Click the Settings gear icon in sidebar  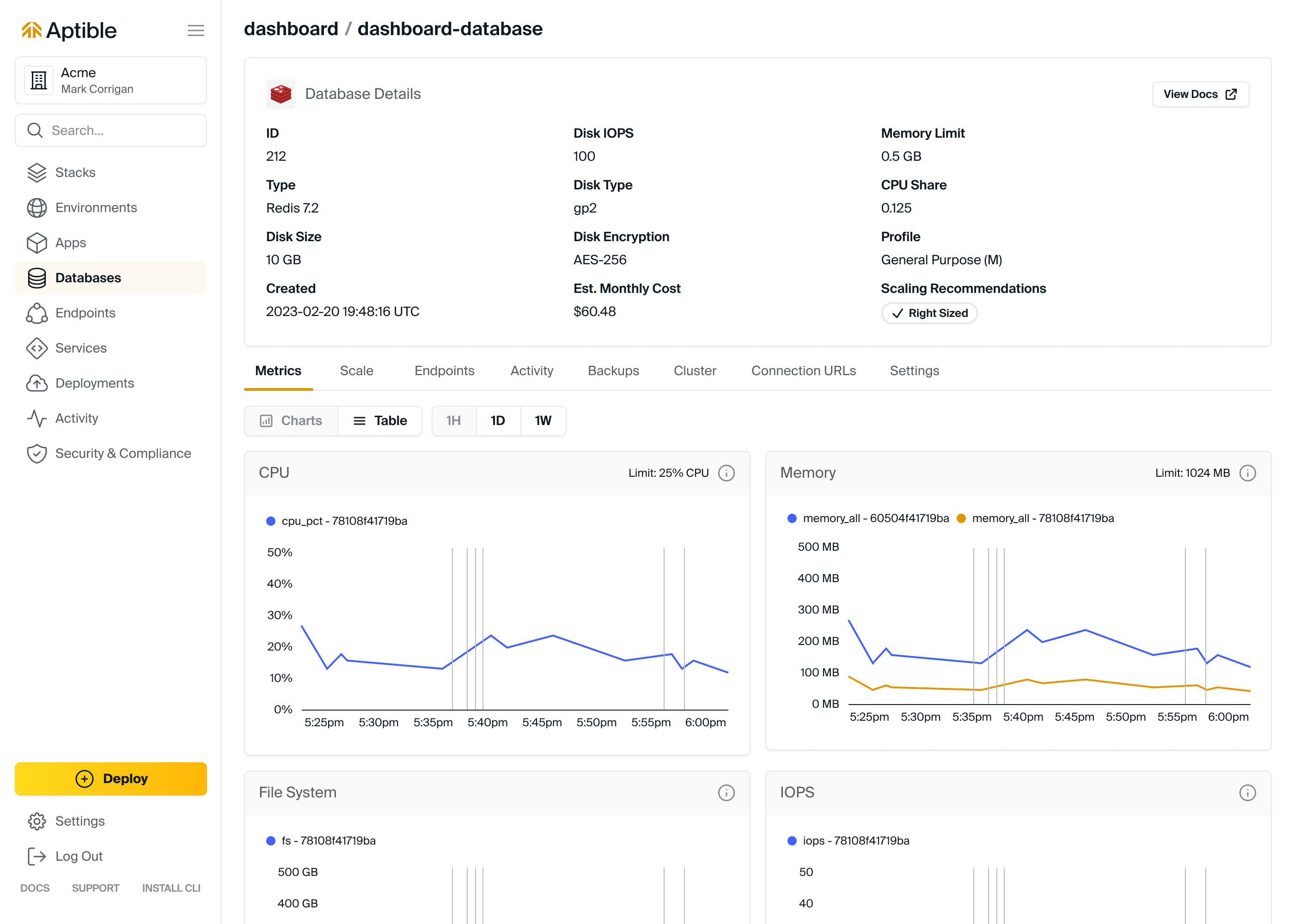(x=37, y=821)
